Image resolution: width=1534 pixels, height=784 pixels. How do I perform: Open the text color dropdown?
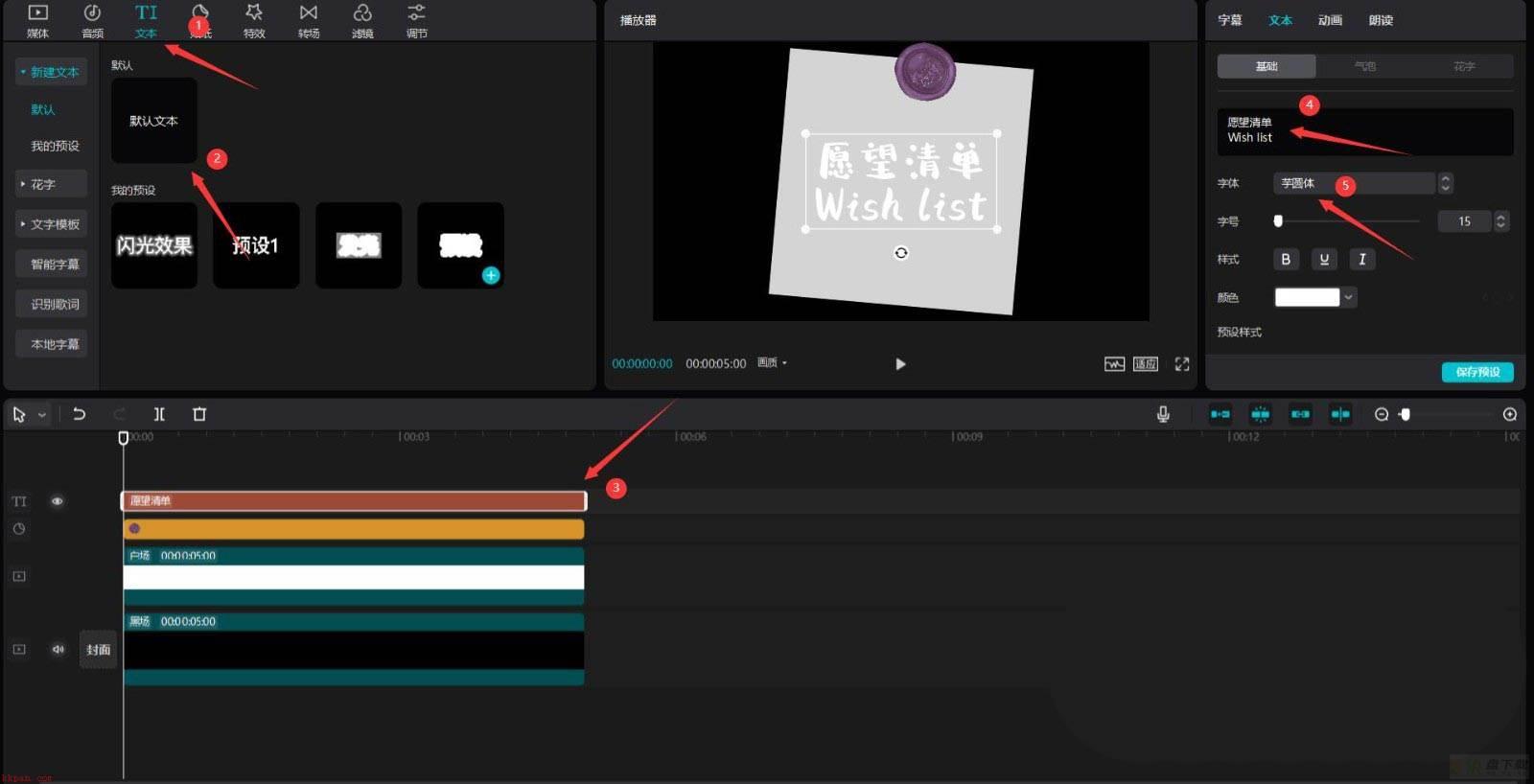[x=1349, y=297]
